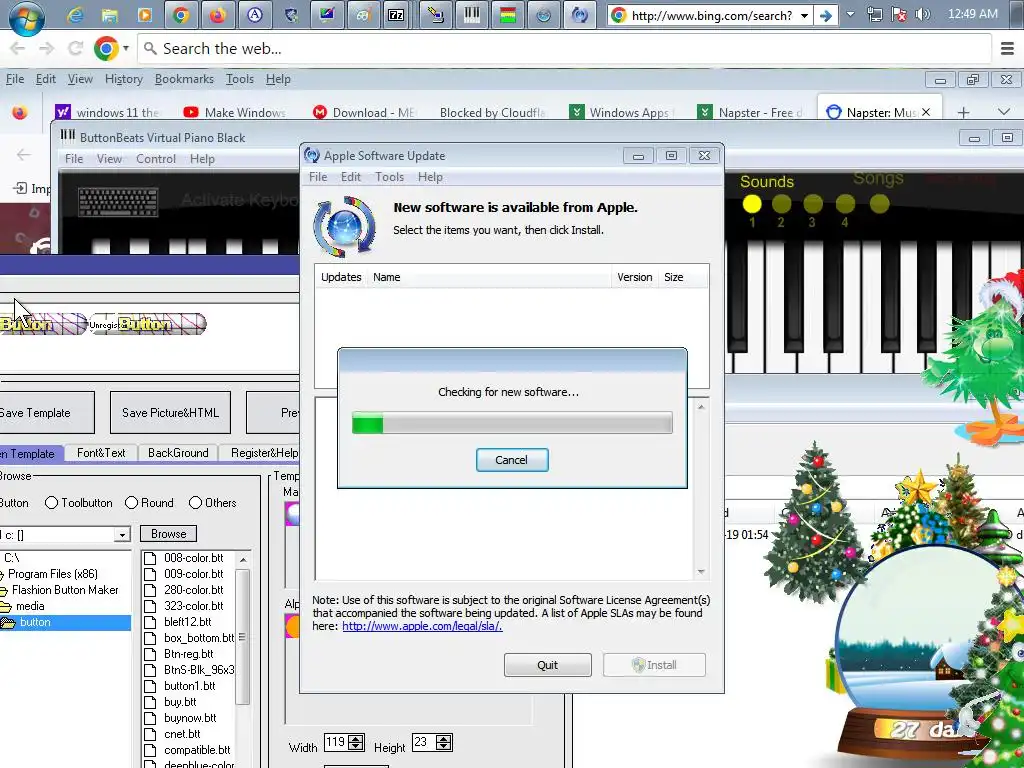Screen dimensions: 1024x768
Task: Click the Apple Software Update globe logo
Action: point(345,227)
